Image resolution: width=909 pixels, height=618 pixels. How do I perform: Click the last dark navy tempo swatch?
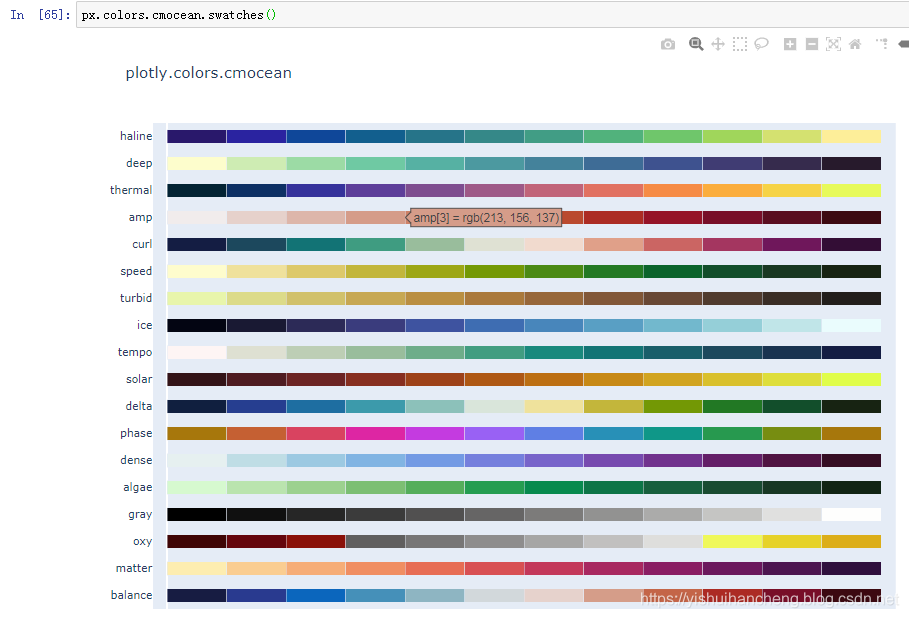(851, 352)
